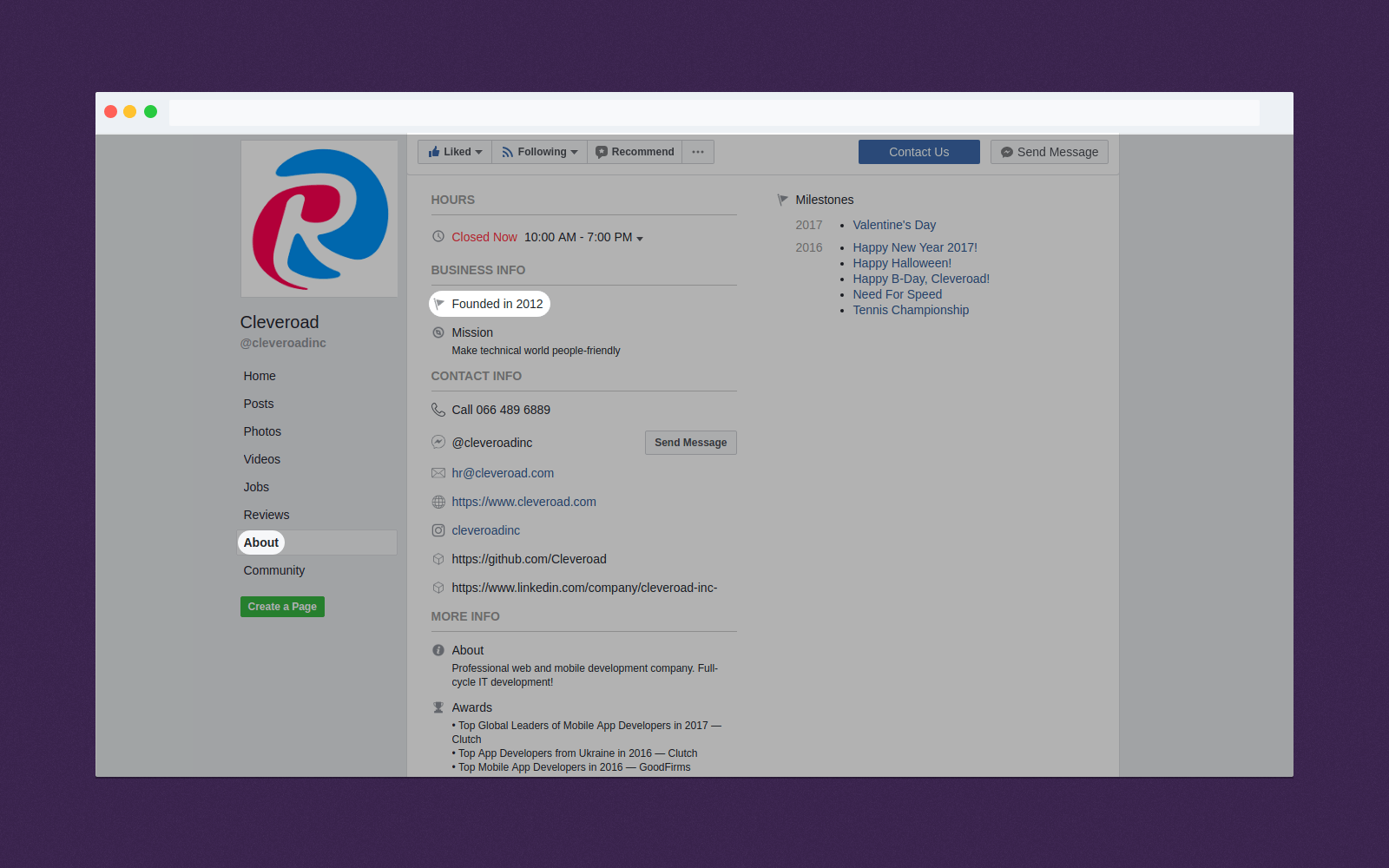The height and width of the screenshot is (868, 1389).
Task: Click Send Message button in Contact Info
Action: (690, 443)
